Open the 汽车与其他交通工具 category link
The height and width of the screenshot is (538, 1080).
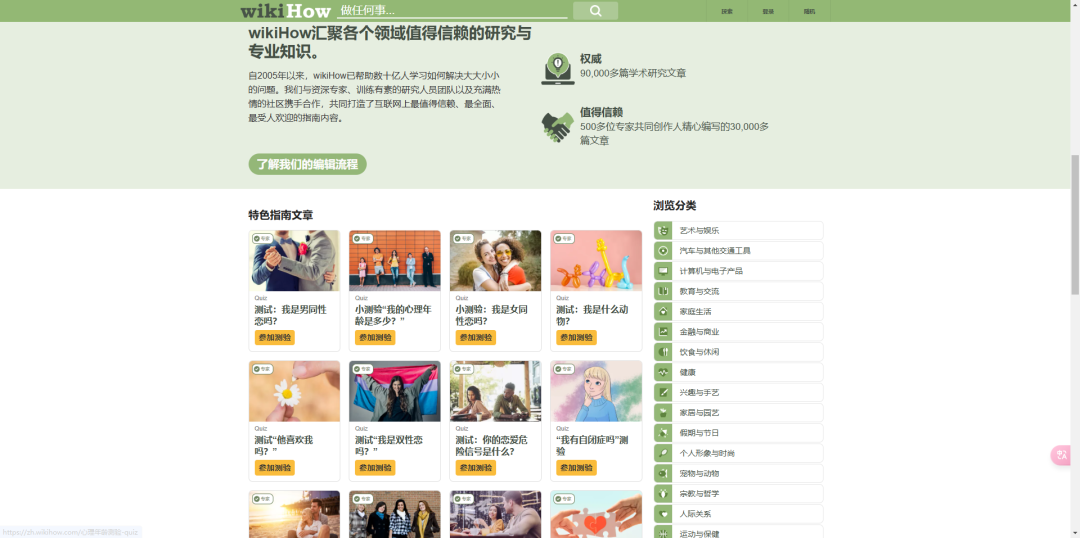(x=738, y=251)
